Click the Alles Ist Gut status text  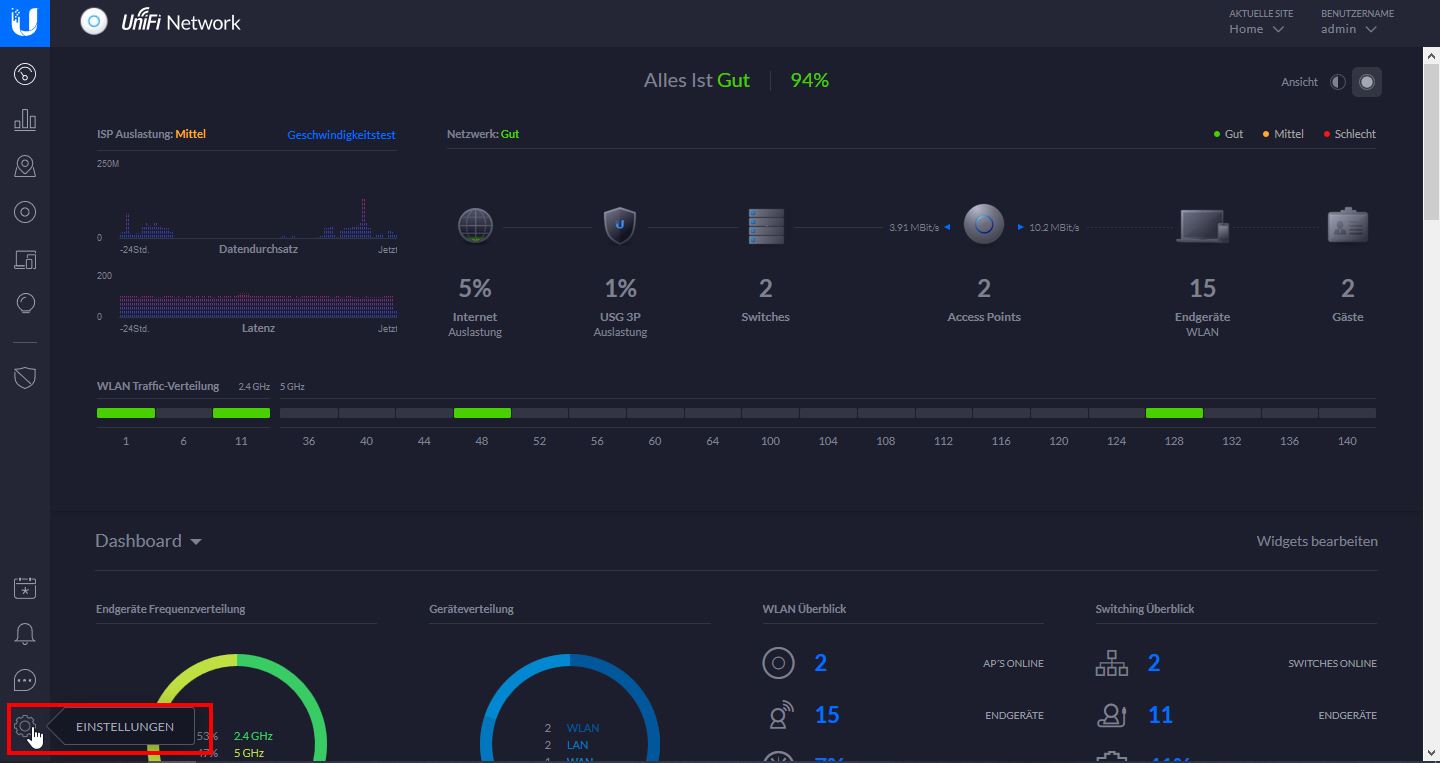click(x=696, y=80)
